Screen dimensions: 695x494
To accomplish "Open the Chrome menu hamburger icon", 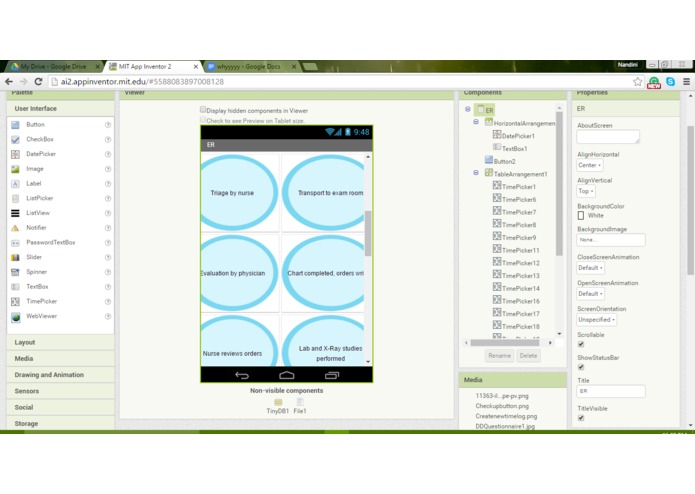I will coord(686,82).
